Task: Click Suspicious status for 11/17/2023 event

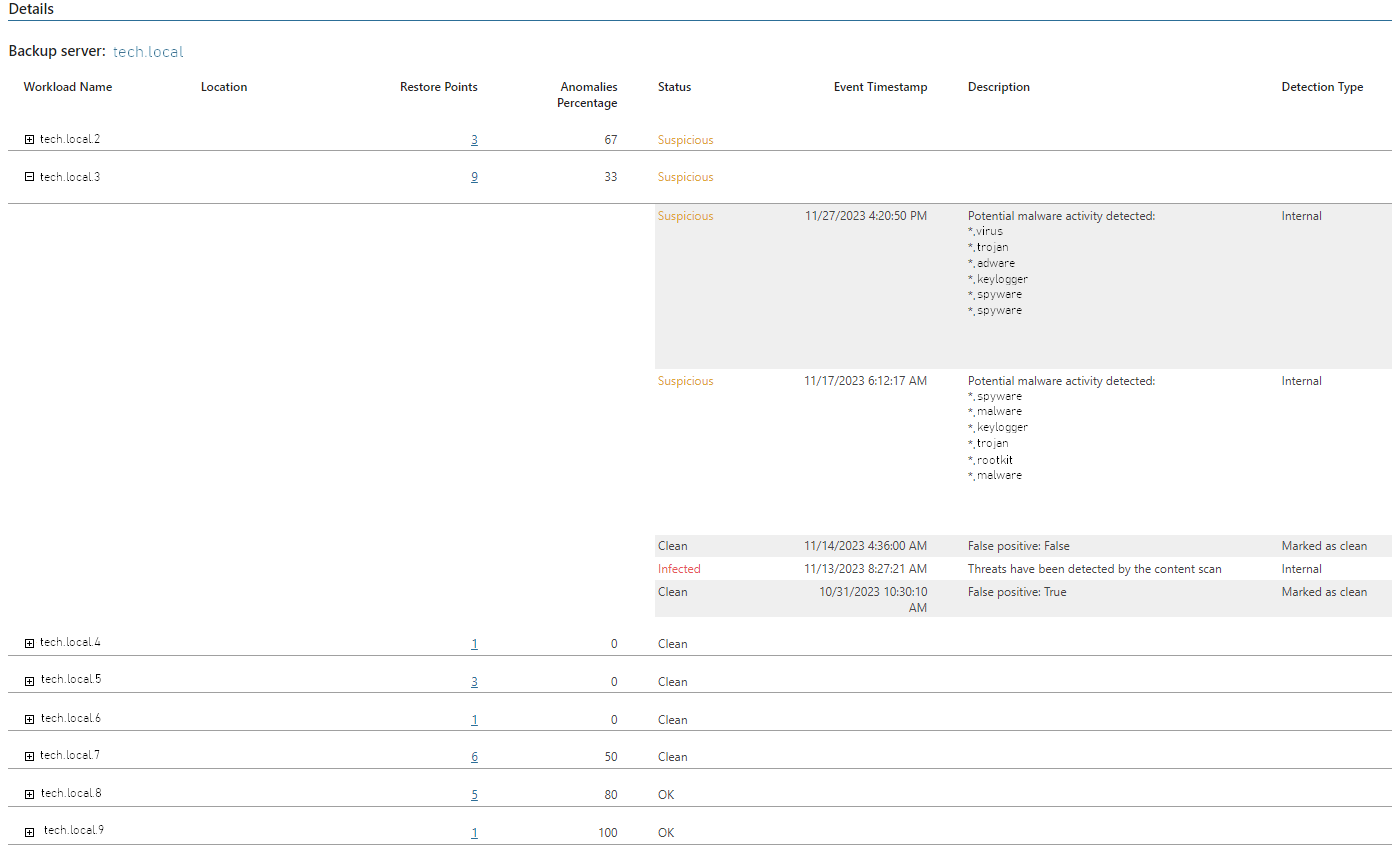Action: [x=686, y=381]
